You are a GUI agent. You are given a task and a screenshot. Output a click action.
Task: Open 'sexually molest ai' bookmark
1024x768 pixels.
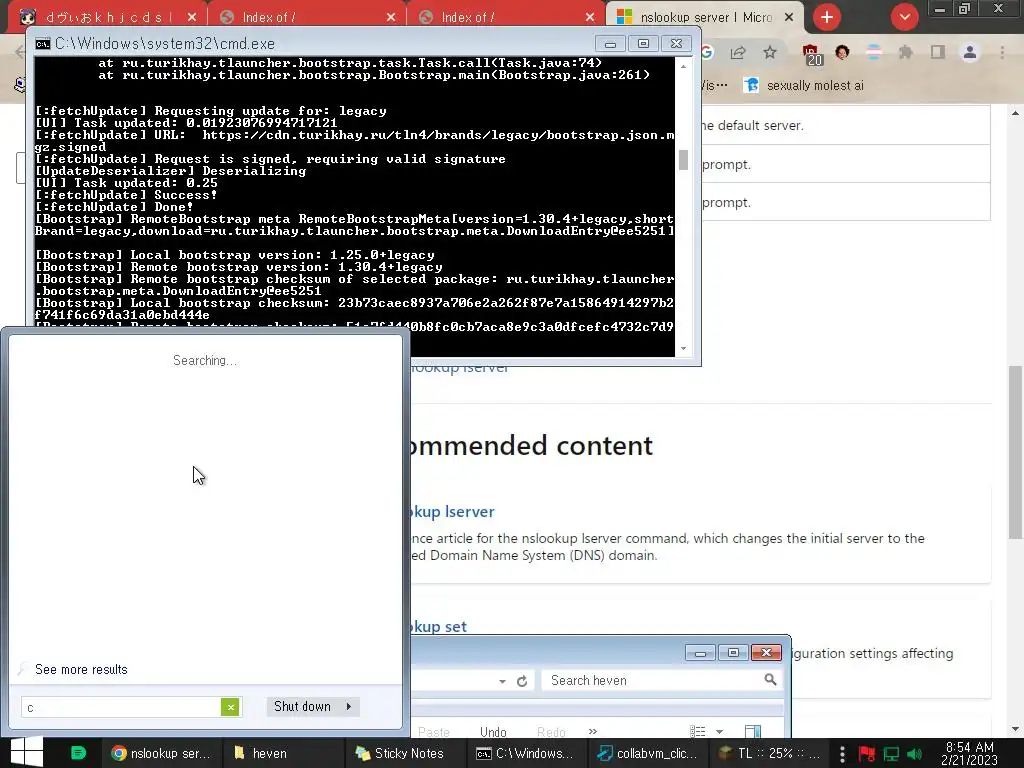pyautogui.click(x=804, y=86)
